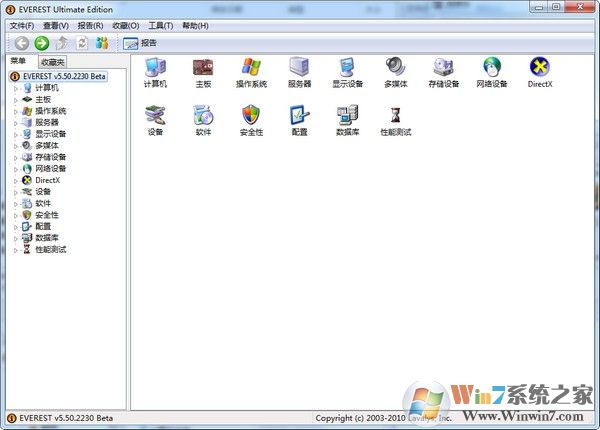Expand the 计算机 tree node
The image size is (600, 430).
[x=16, y=88]
